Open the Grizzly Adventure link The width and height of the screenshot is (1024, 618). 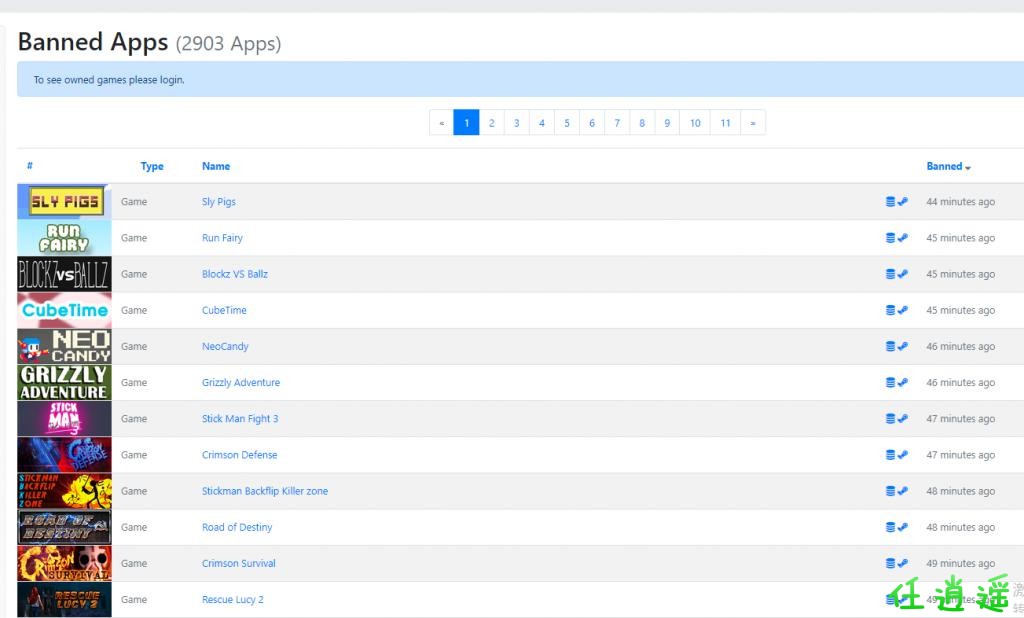(x=241, y=382)
